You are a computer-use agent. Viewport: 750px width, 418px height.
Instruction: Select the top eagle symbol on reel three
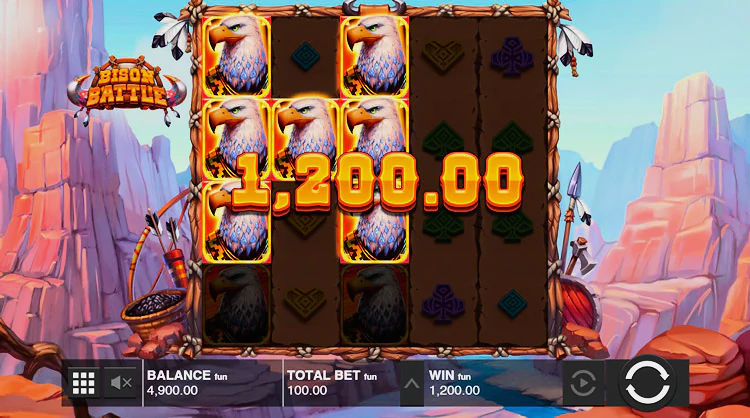point(374,57)
